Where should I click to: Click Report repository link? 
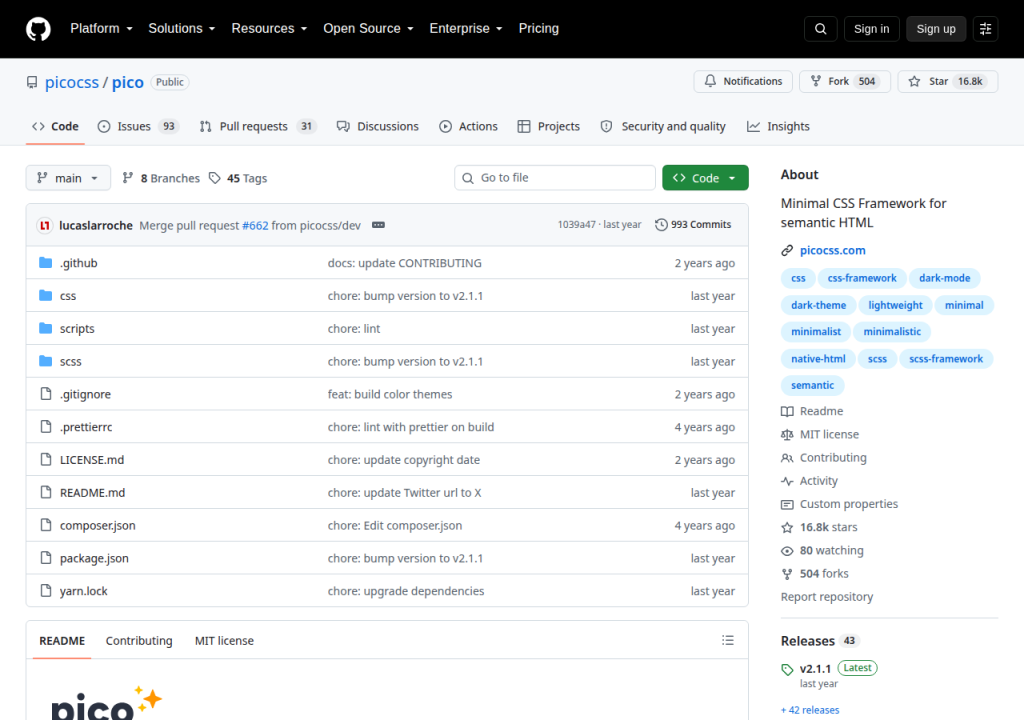click(827, 597)
